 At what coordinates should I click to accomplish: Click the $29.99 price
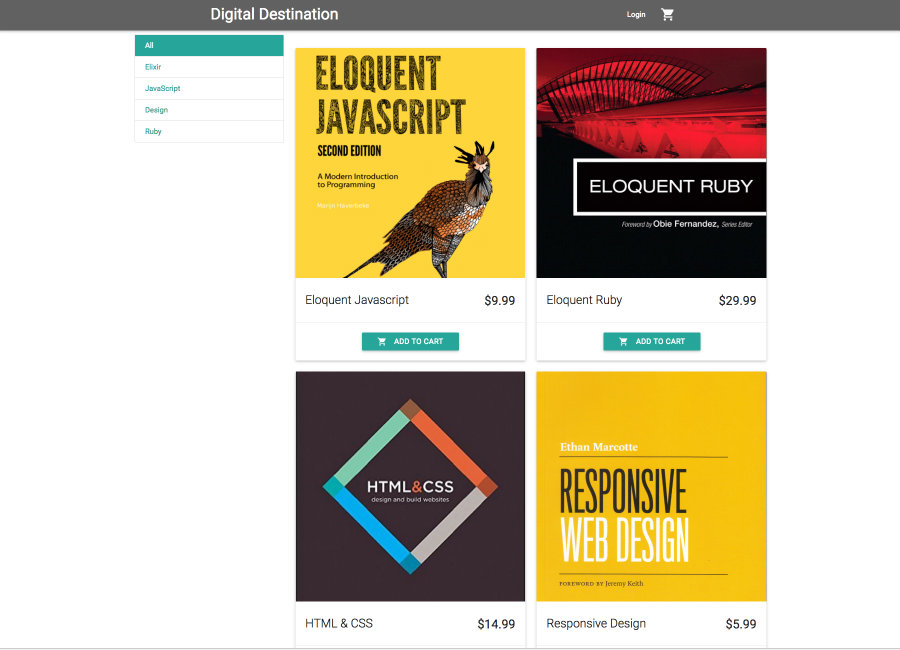738,300
